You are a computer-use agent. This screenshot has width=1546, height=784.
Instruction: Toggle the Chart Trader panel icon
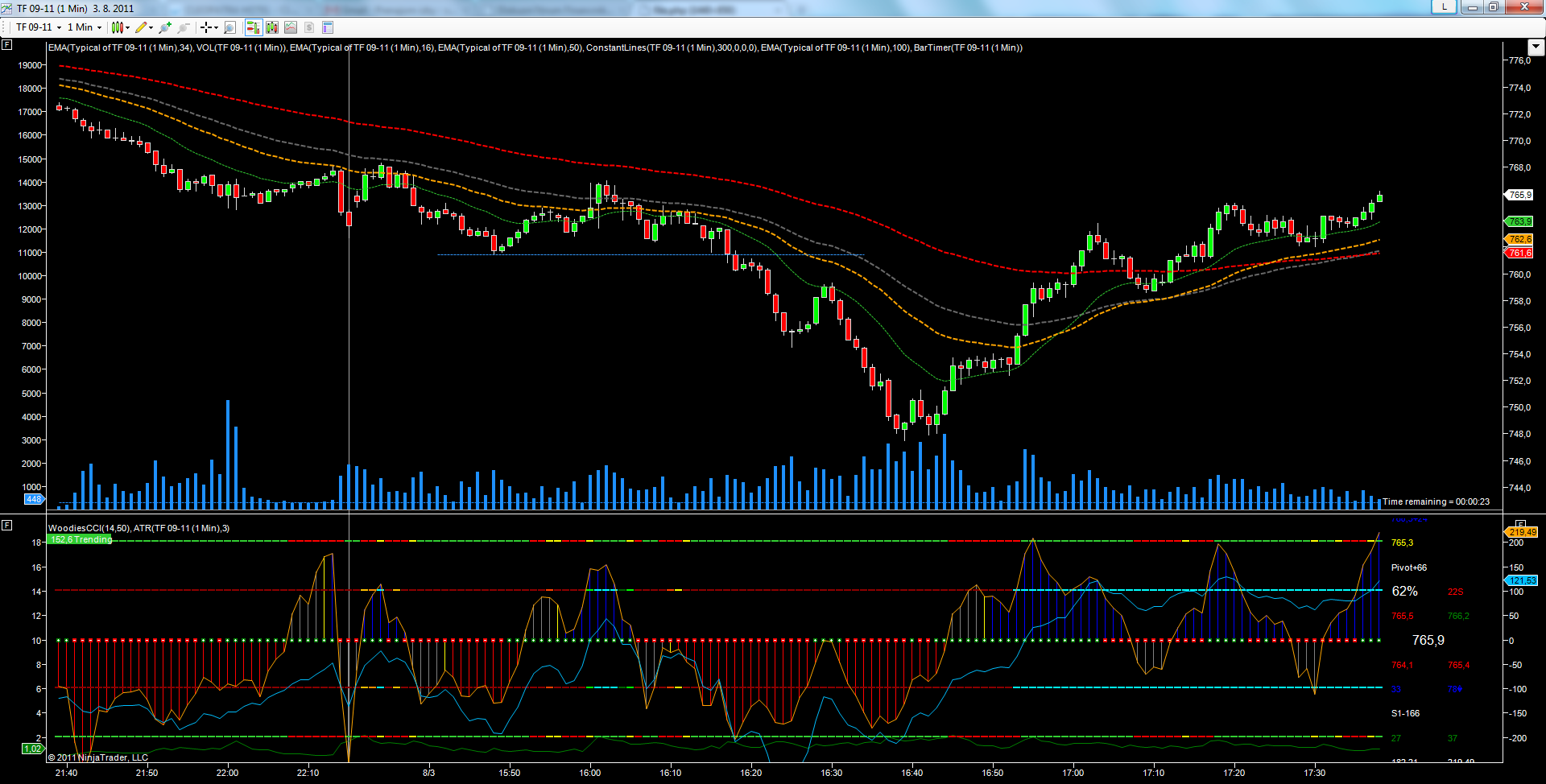click(253, 27)
